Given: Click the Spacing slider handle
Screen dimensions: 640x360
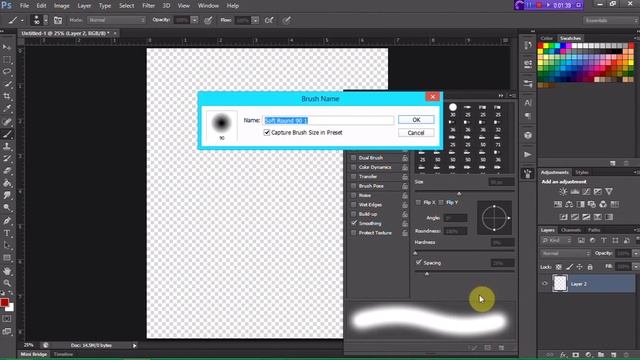Looking at the screenshot, I should pyautogui.click(x=427, y=273).
